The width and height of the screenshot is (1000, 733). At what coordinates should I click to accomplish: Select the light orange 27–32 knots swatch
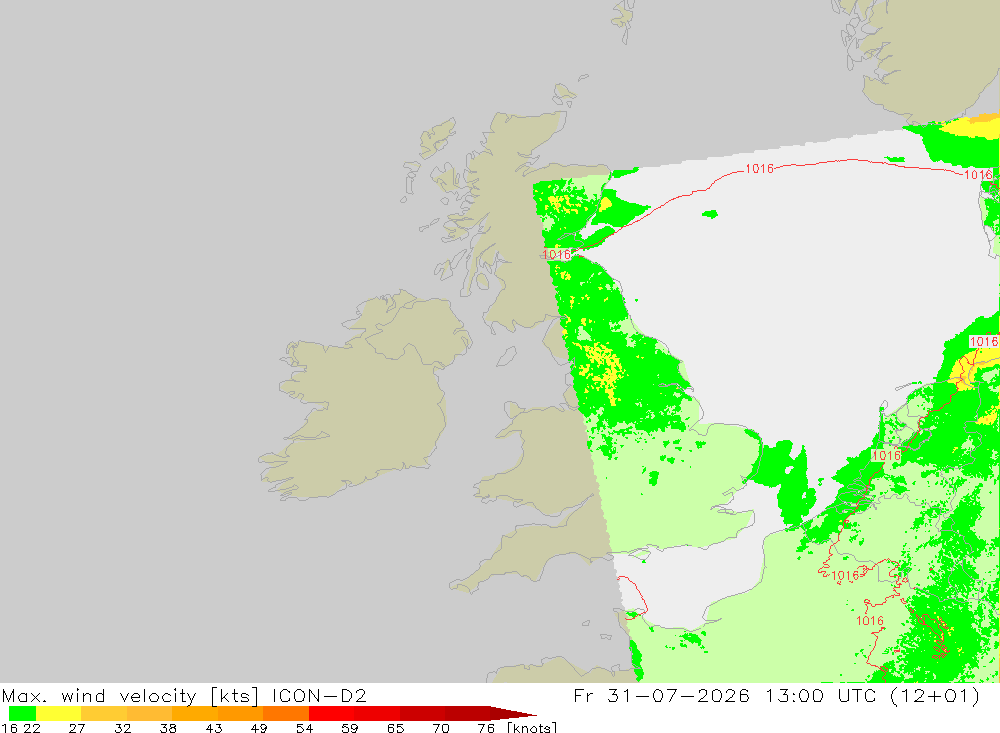(104, 713)
